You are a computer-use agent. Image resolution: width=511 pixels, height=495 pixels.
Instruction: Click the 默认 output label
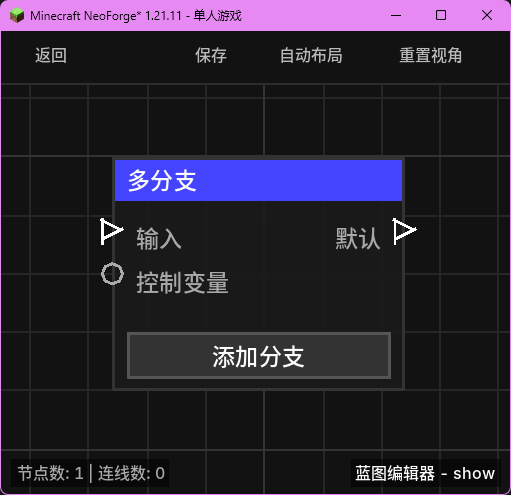pyautogui.click(x=358, y=239)
